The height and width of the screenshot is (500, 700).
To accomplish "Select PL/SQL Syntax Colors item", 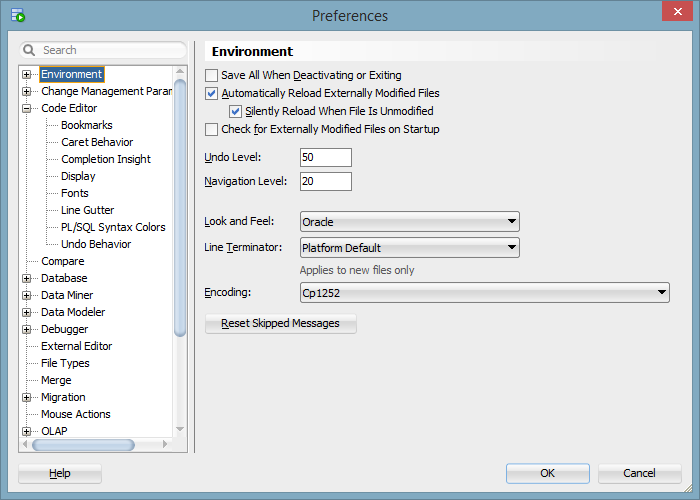I will (x=113, y=227).
